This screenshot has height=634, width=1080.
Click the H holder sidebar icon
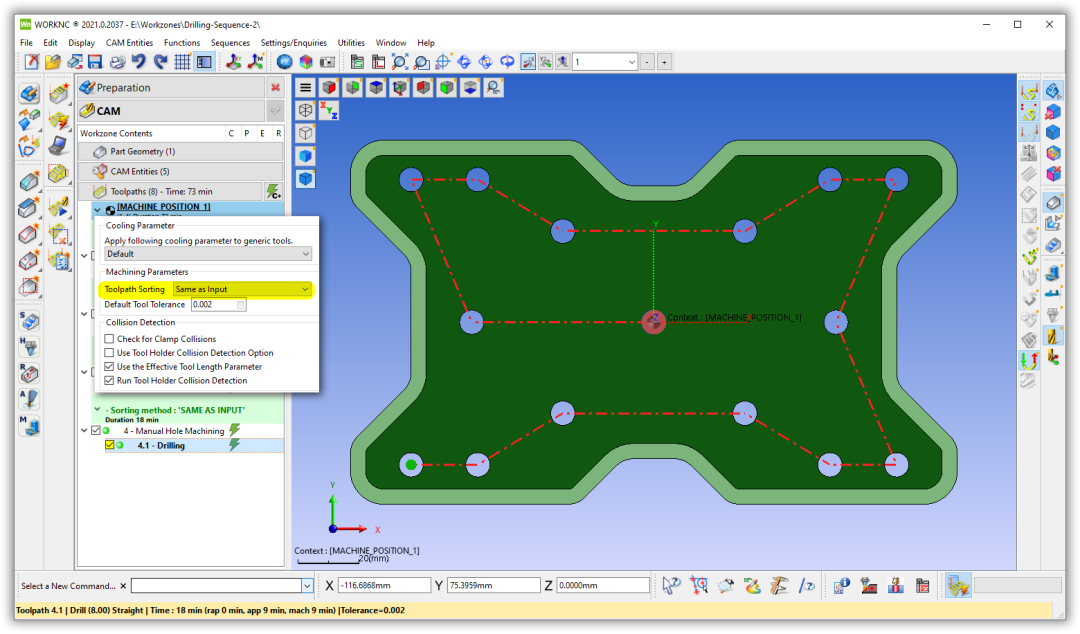(29, 347)
